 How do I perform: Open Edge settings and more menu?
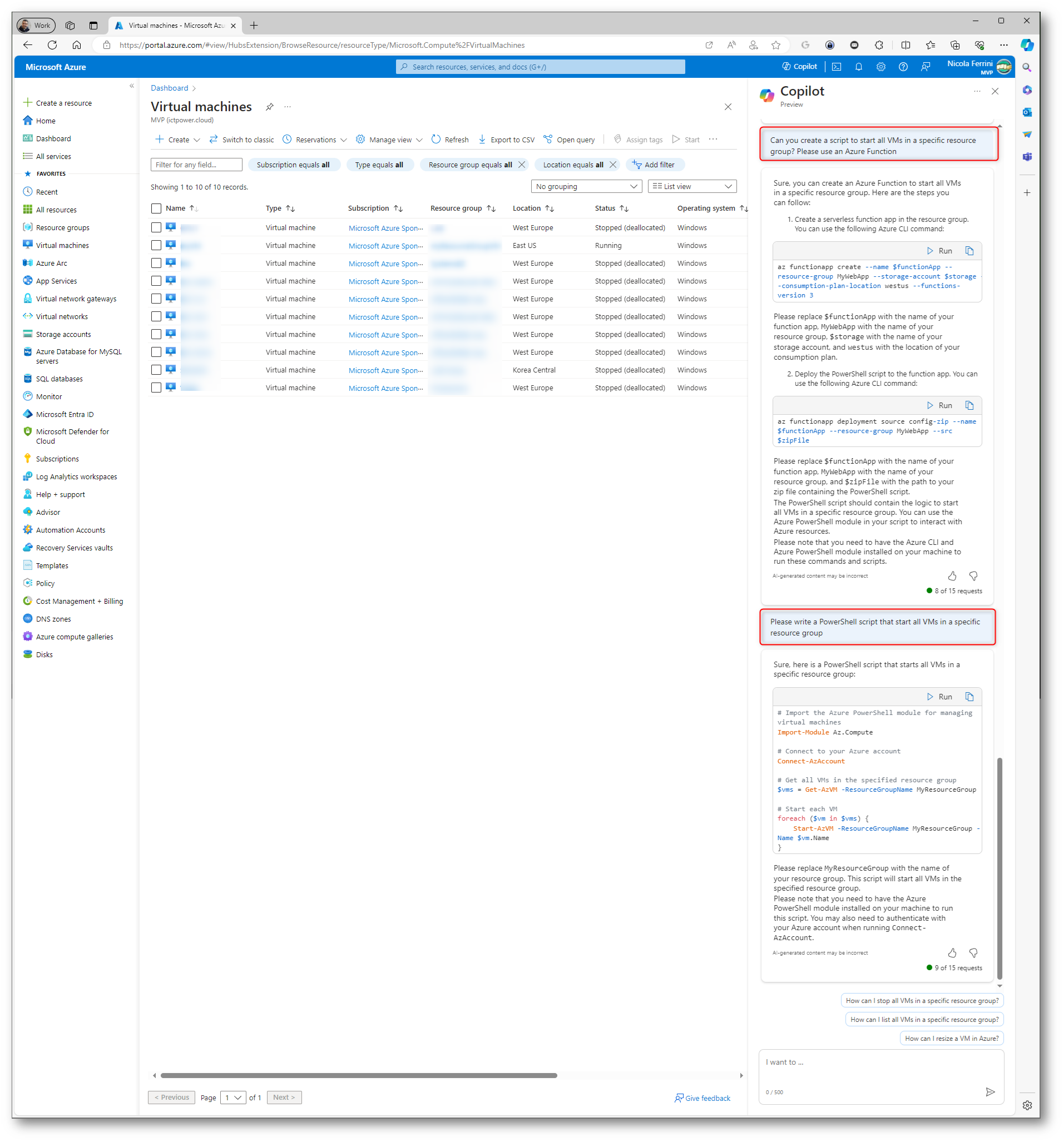click(1004, 45)
